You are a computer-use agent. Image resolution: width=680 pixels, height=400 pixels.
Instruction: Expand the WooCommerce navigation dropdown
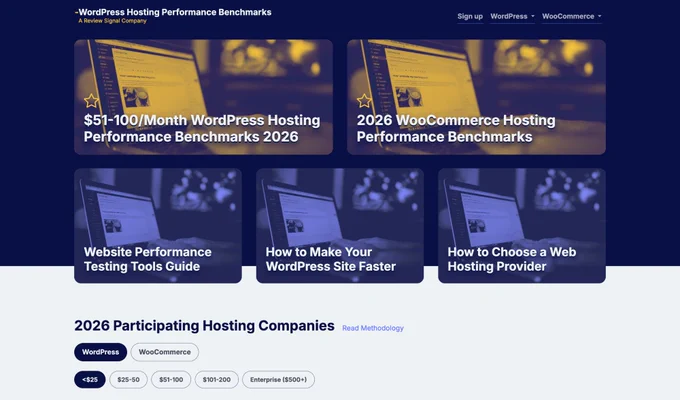(572, 16)
